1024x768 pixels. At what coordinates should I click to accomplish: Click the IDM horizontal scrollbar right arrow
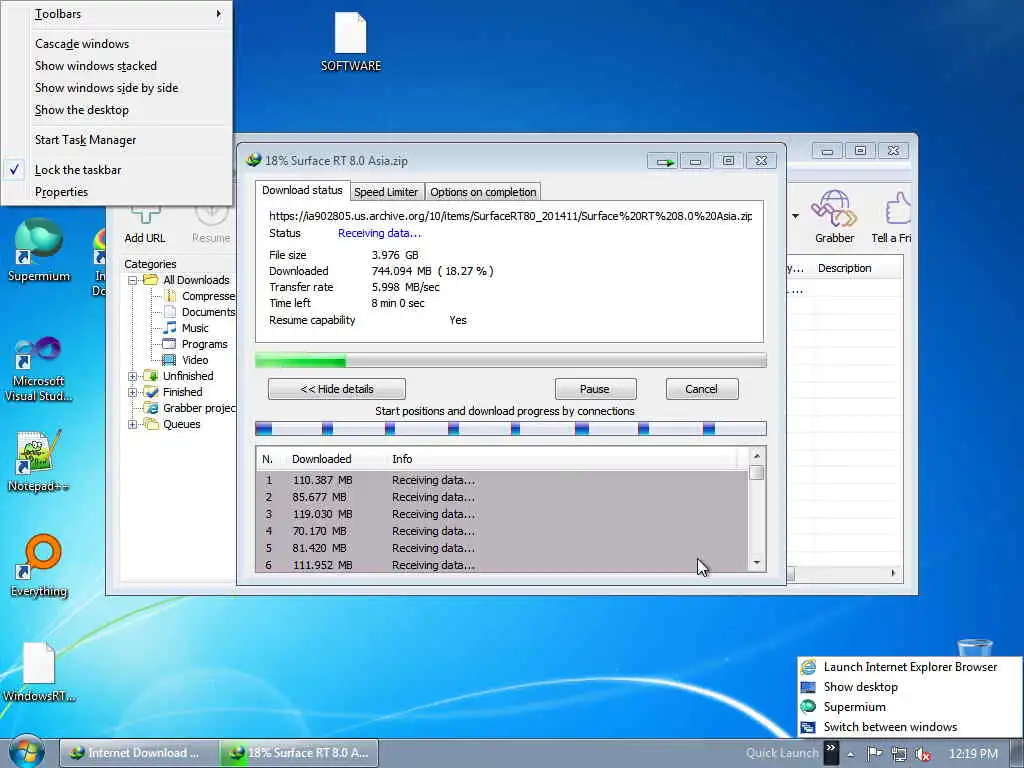(893, 573)
